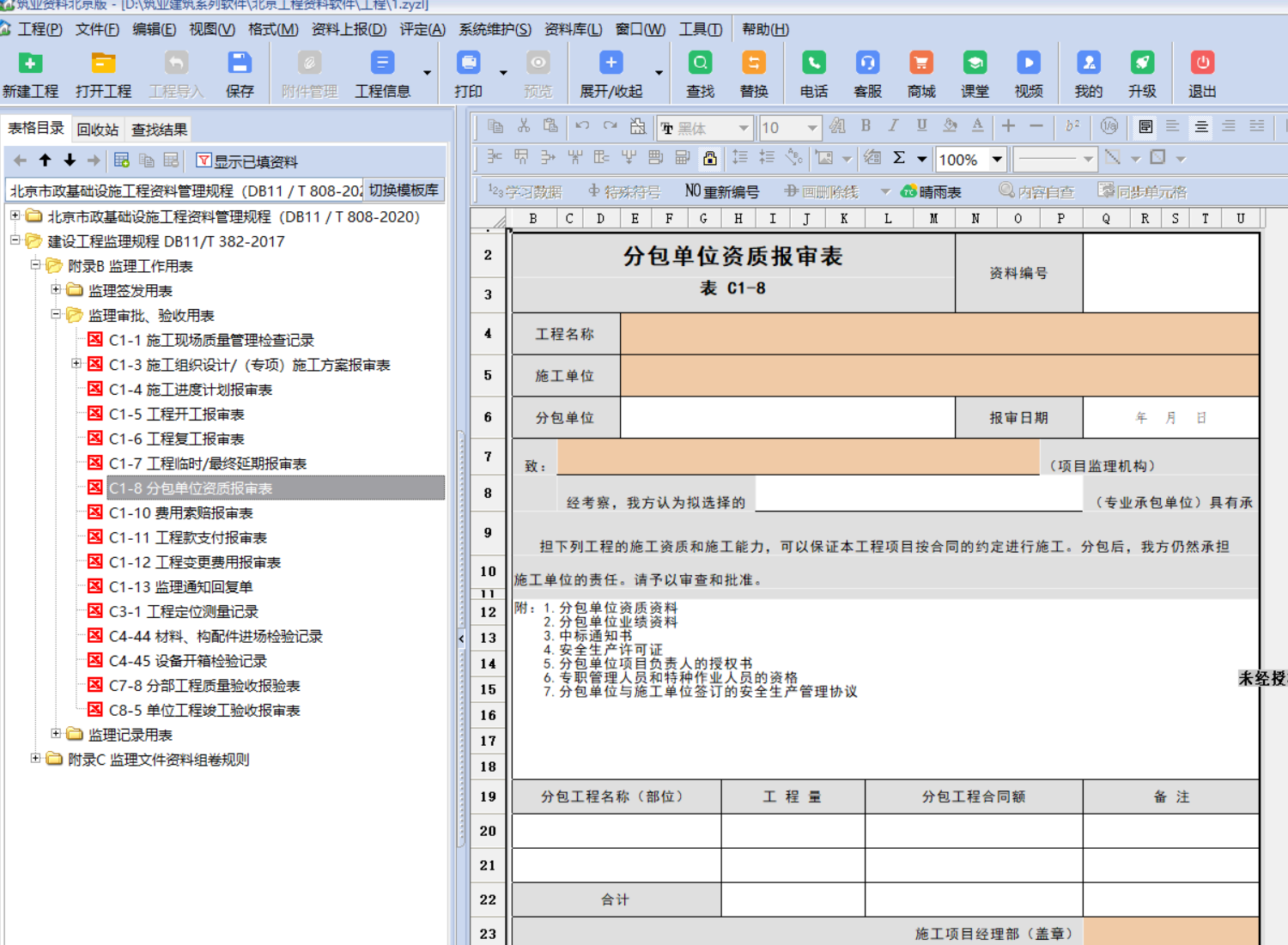The image size is (1288, 945).
Task: Click the 展开/收起 toolbar icon
Action: pyautogui.click(x=611, y=75)
